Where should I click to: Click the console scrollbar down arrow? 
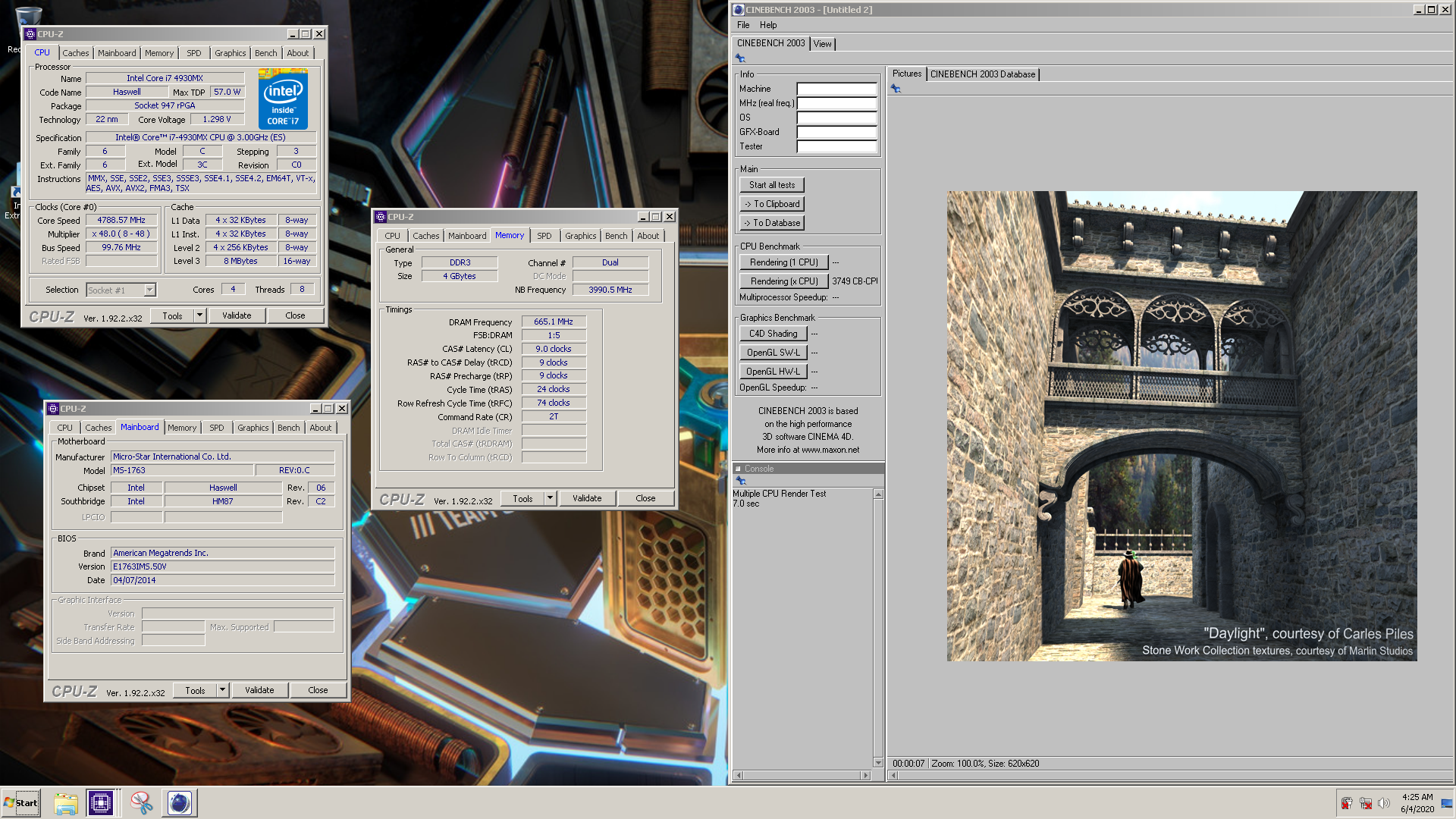pyautogui.click(x=878, y=763)
